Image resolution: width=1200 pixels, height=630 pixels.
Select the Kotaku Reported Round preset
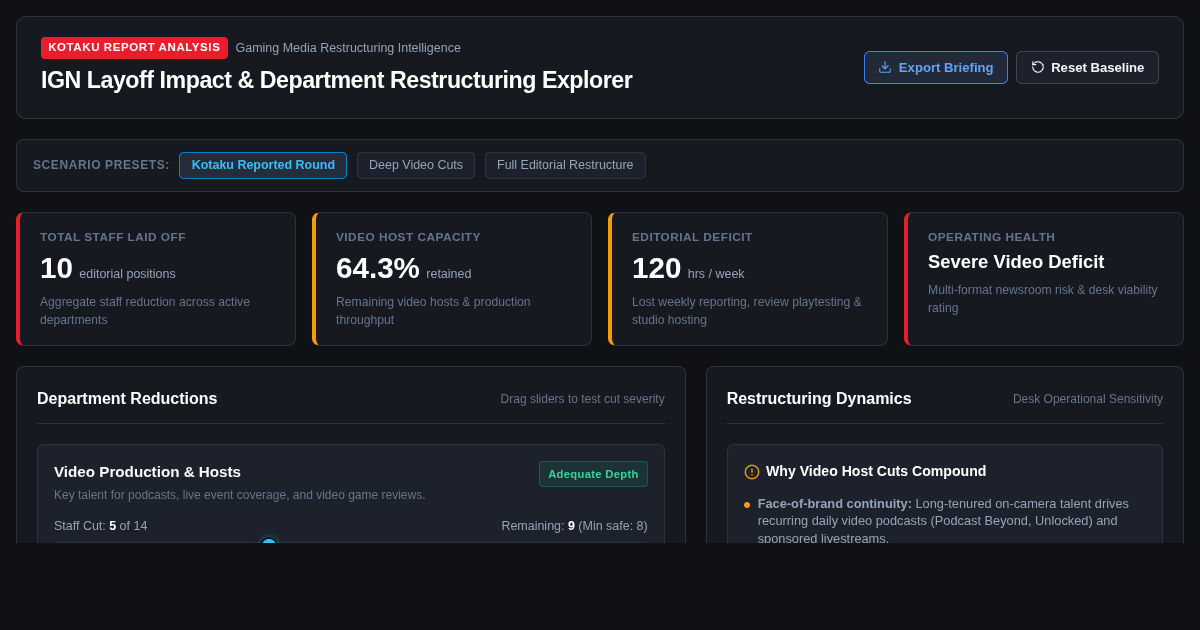[x=263, y=165]
